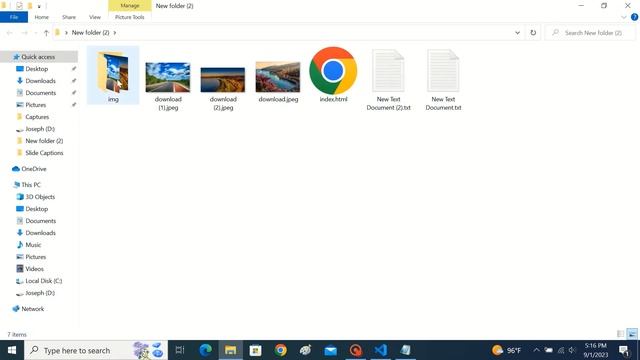The image size is (640, 360).
Task: Open Videos under This PC
Action: 34,269
